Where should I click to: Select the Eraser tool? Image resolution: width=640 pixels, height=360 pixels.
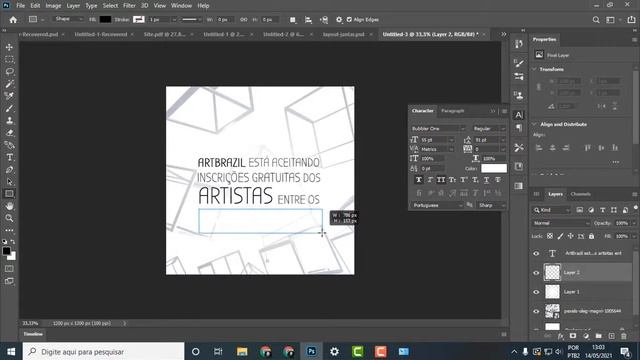tap(9, 133)
